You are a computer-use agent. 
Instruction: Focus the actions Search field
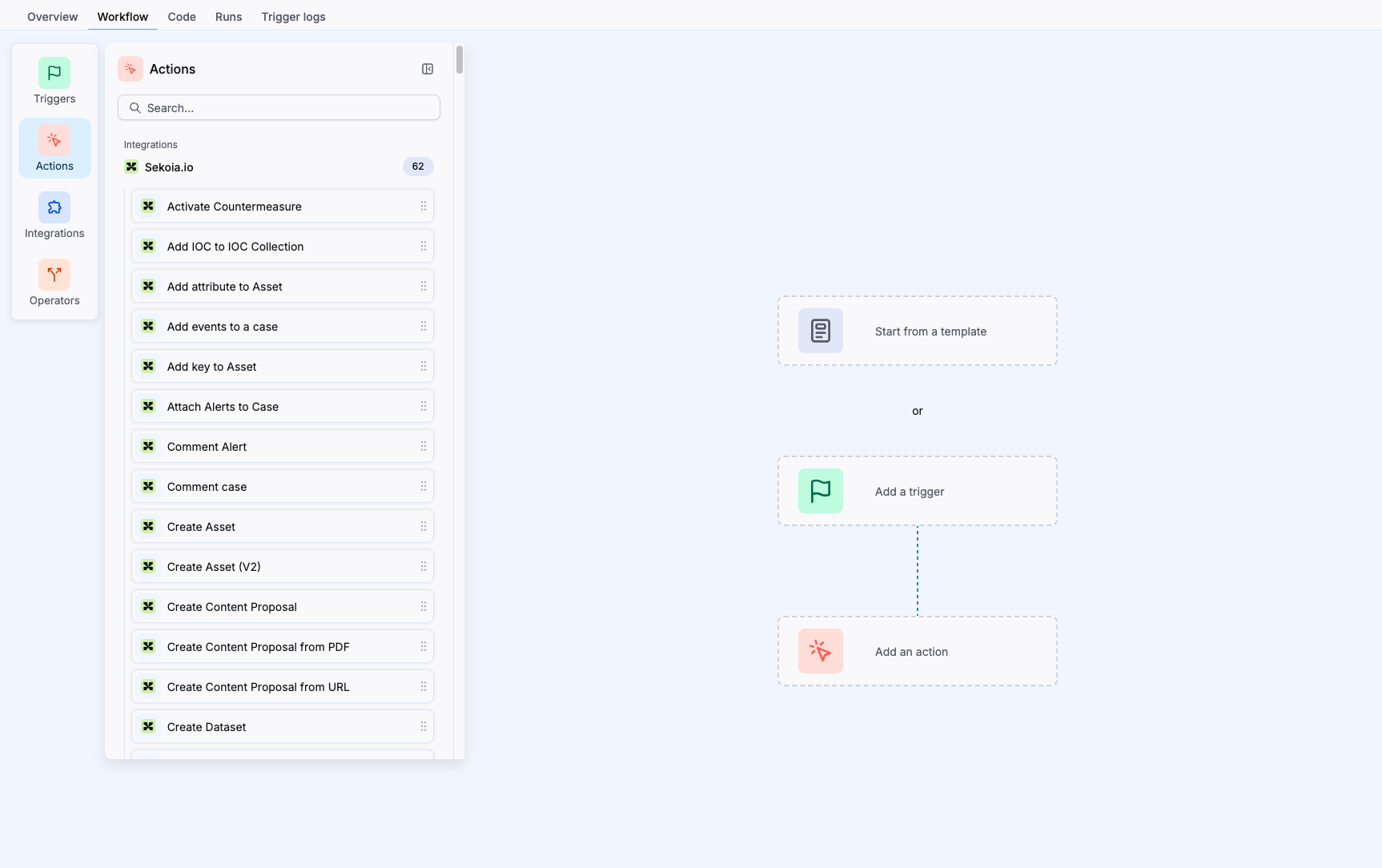click(279, 108)
